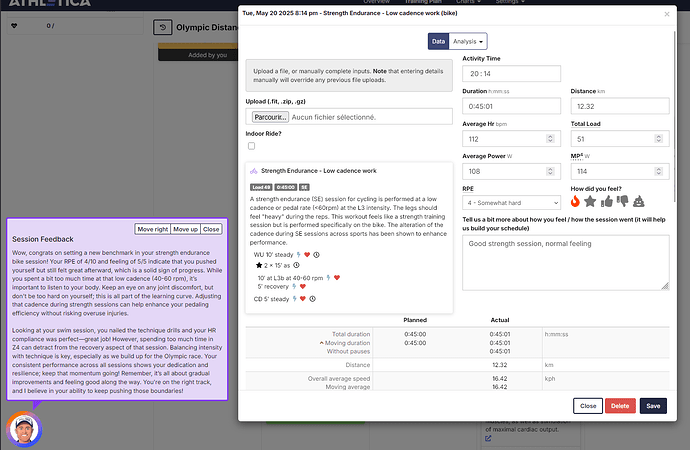Click the Total Load stepper arrows
Image resolution: width=690 pixels, height=450 pixels.
pyautogui.click(x=658, y=139)
